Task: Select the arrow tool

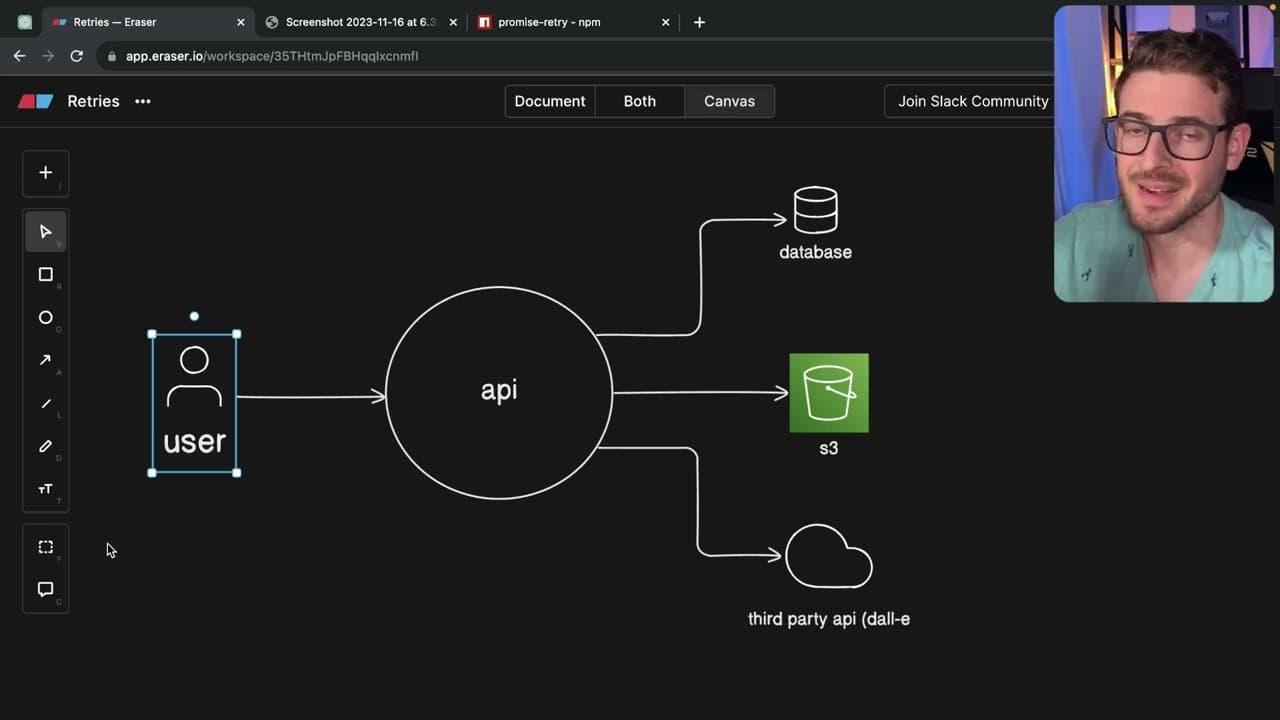Action: point(45,361)
